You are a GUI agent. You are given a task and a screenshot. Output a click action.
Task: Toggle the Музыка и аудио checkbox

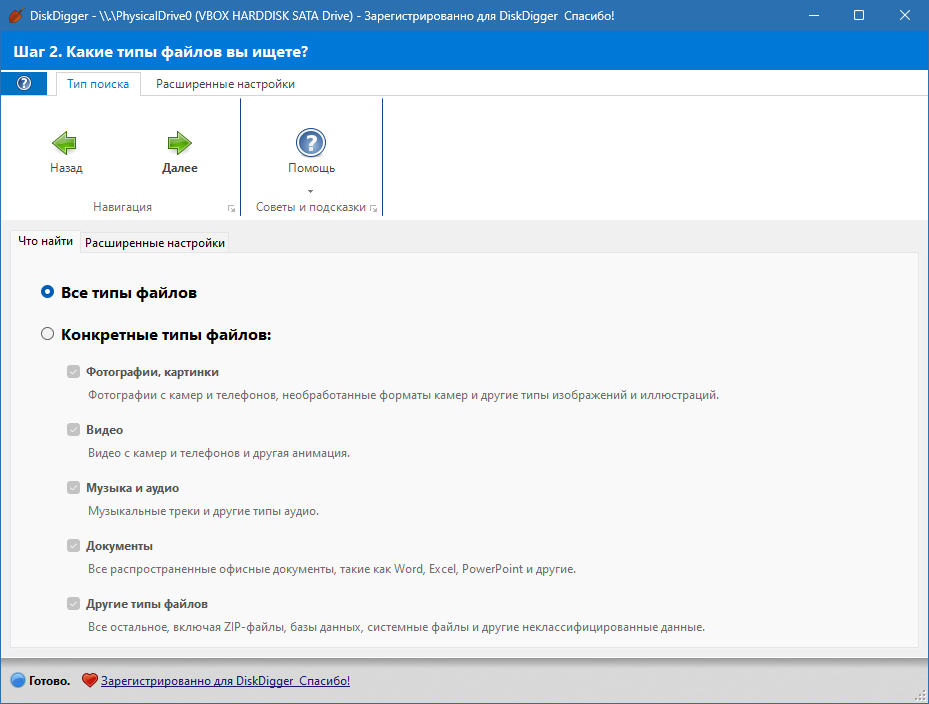coord(73,488)
